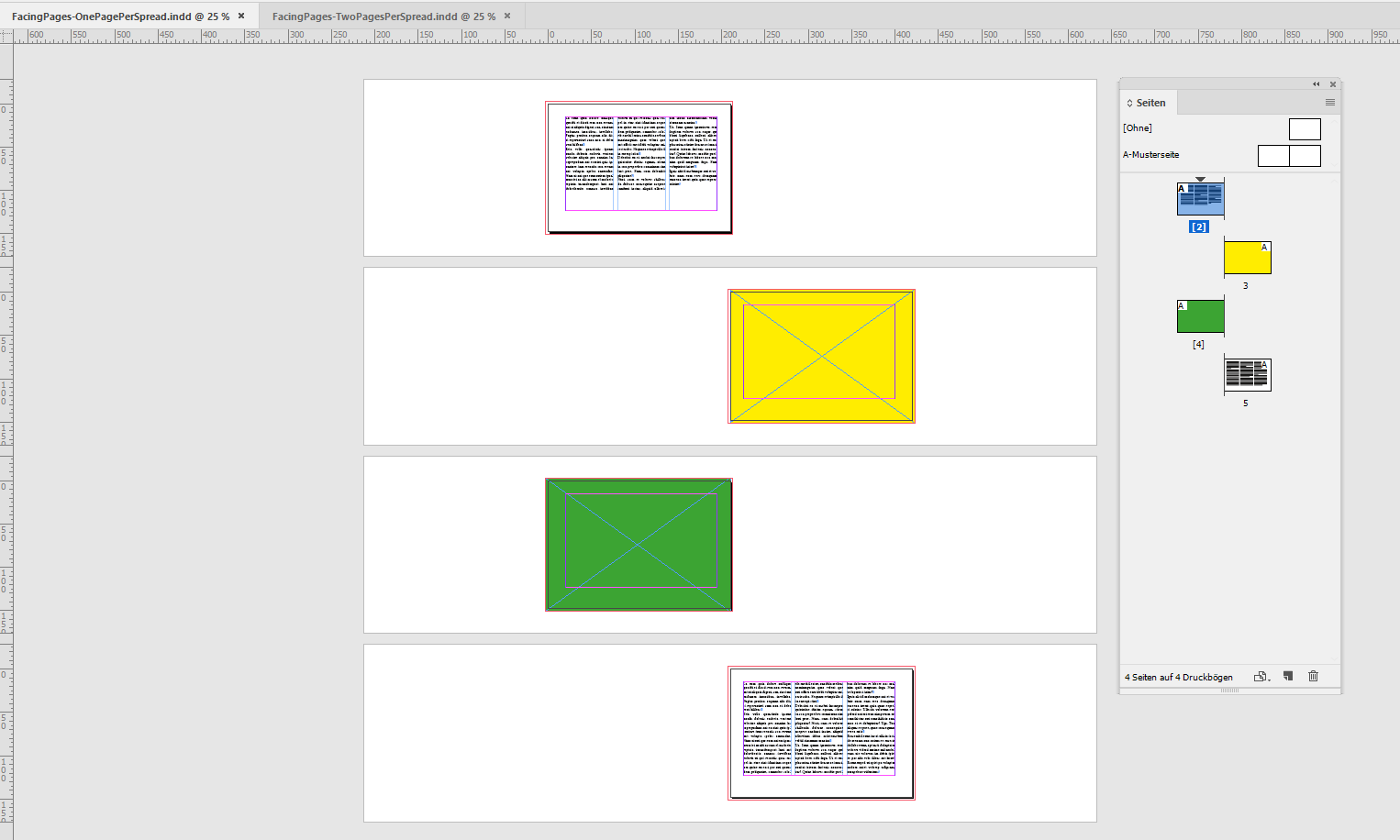This screenshot has width=1400, height=840.
Task: Select the Seiten panel tab
Action: point(1150,103)
